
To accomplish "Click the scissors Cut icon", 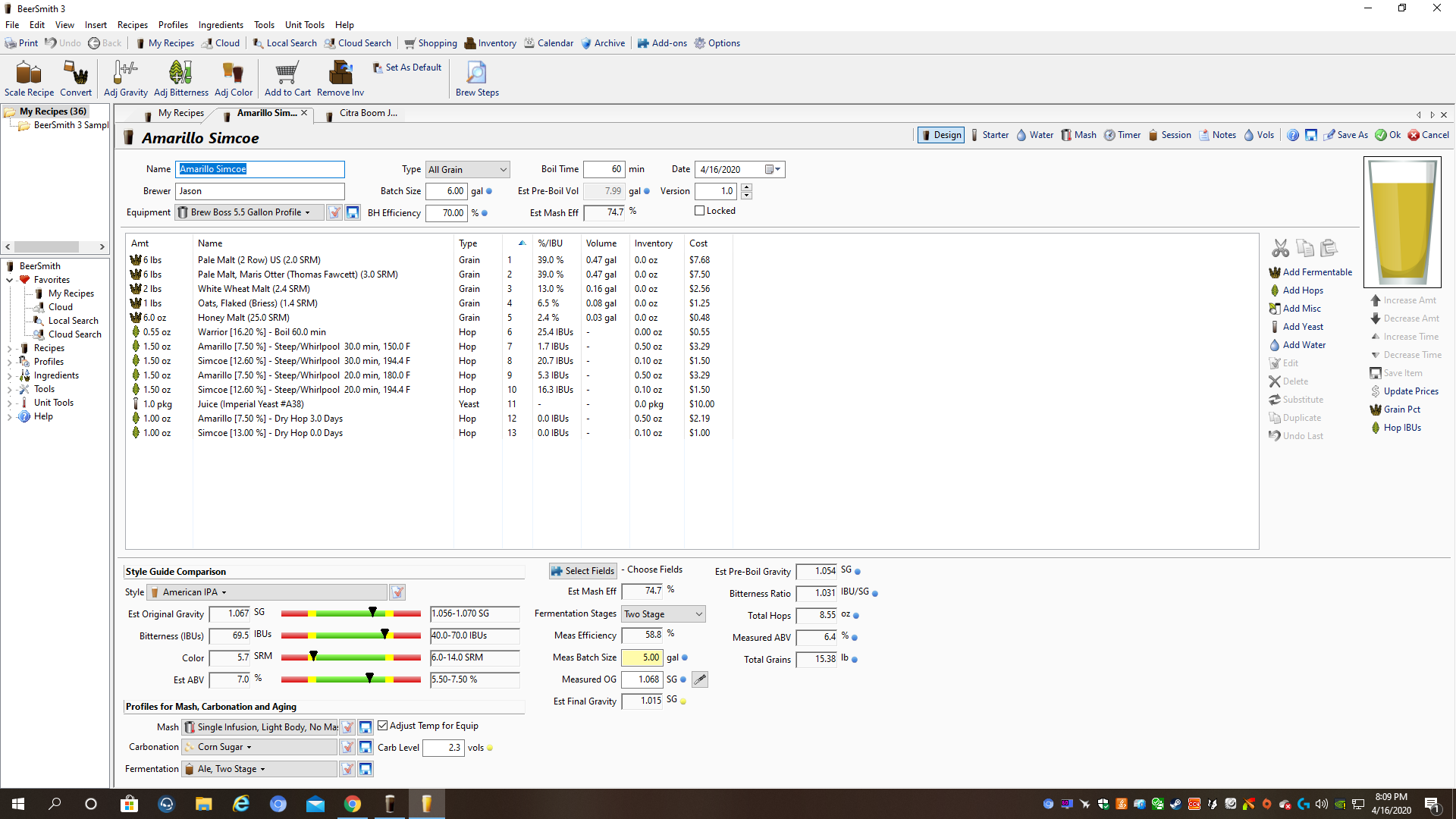I will (1281, 248).
